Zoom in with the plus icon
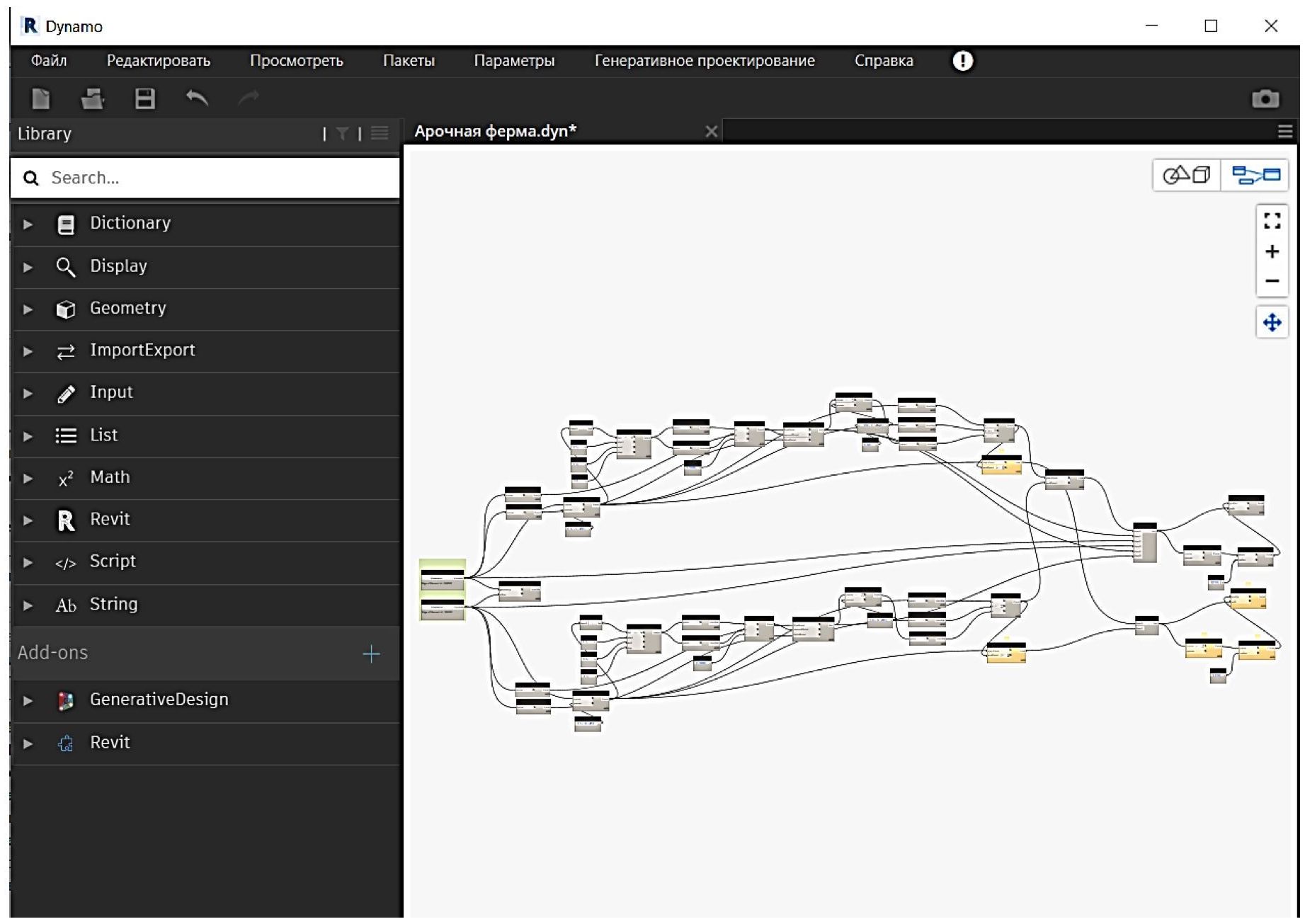The height and width of the screenshot is (924, 1305). point(1272,251)
